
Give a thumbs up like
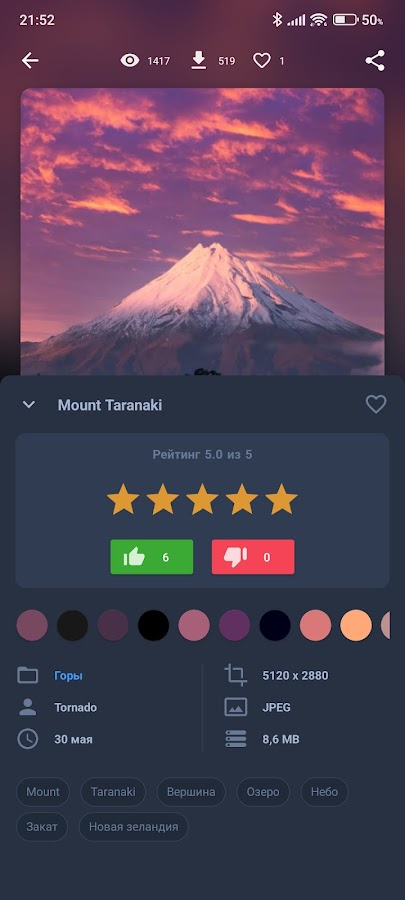151,557
